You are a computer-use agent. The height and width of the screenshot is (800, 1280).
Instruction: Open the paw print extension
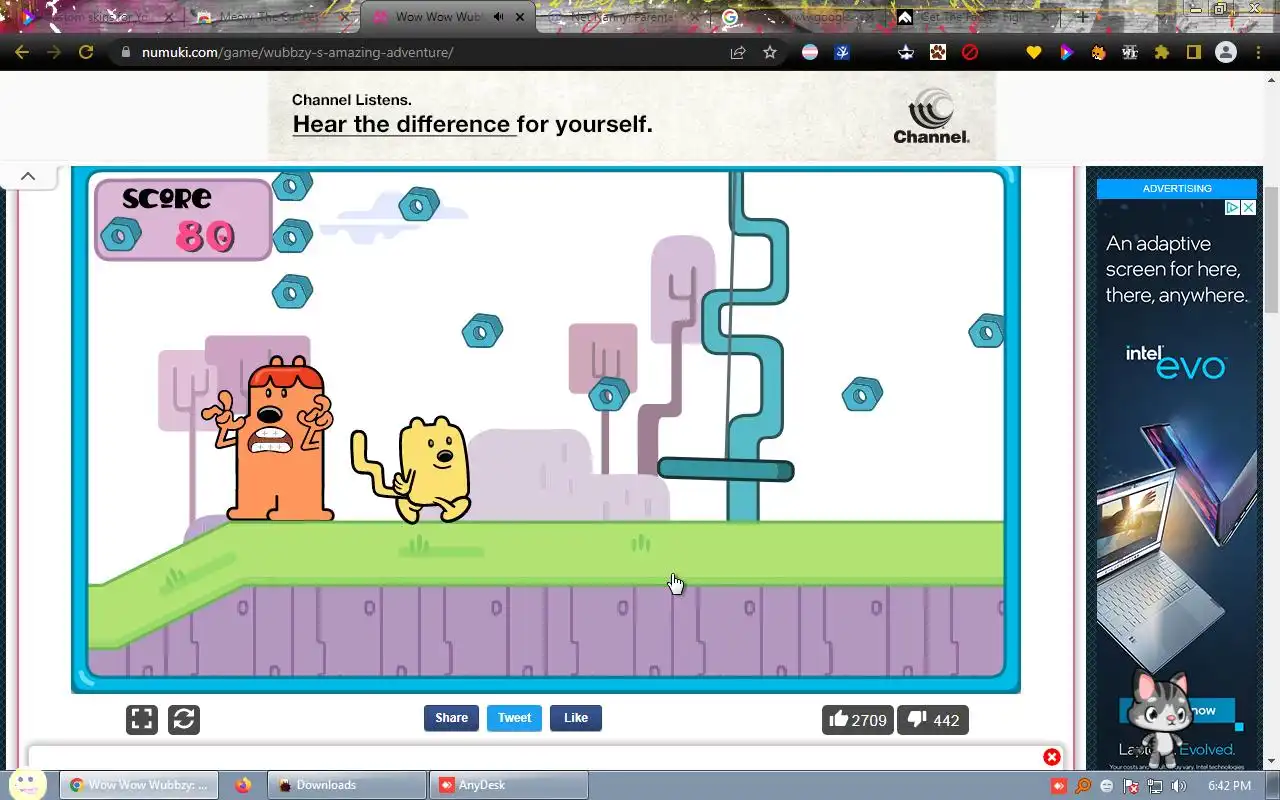(938, 52)
